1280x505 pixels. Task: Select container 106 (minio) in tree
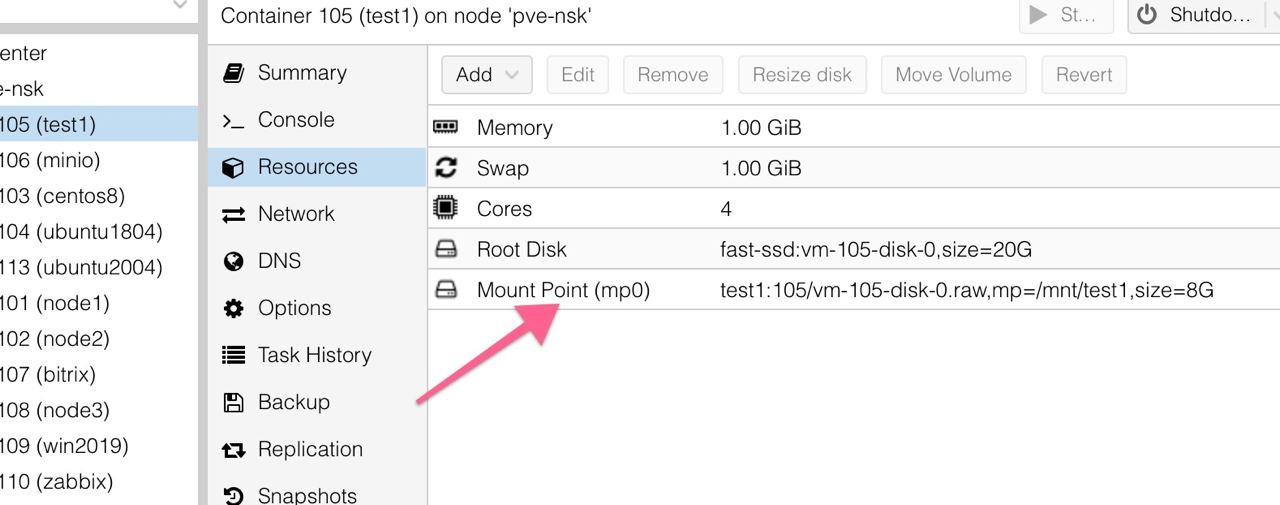(50, 160)
